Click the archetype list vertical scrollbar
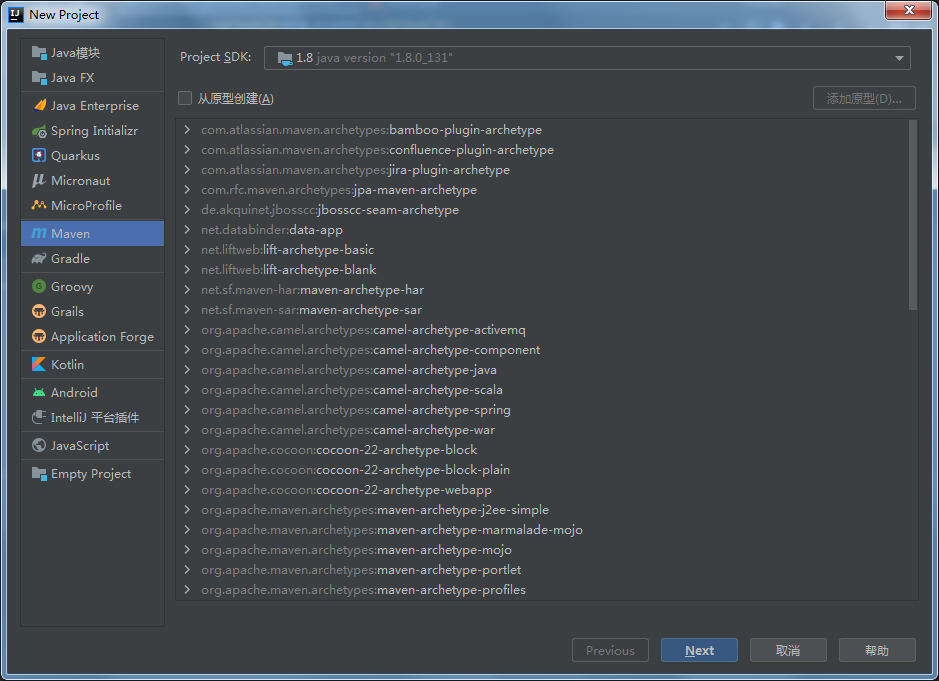This screenshot has width=939, height=681. tap(913, 216)
